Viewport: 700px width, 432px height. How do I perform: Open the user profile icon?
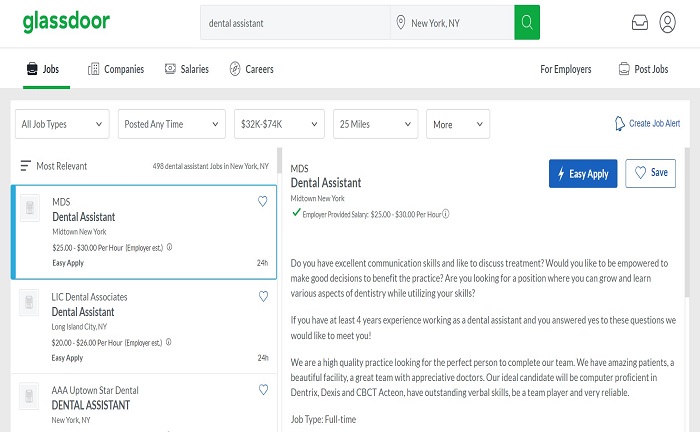[x=667, y=22]
